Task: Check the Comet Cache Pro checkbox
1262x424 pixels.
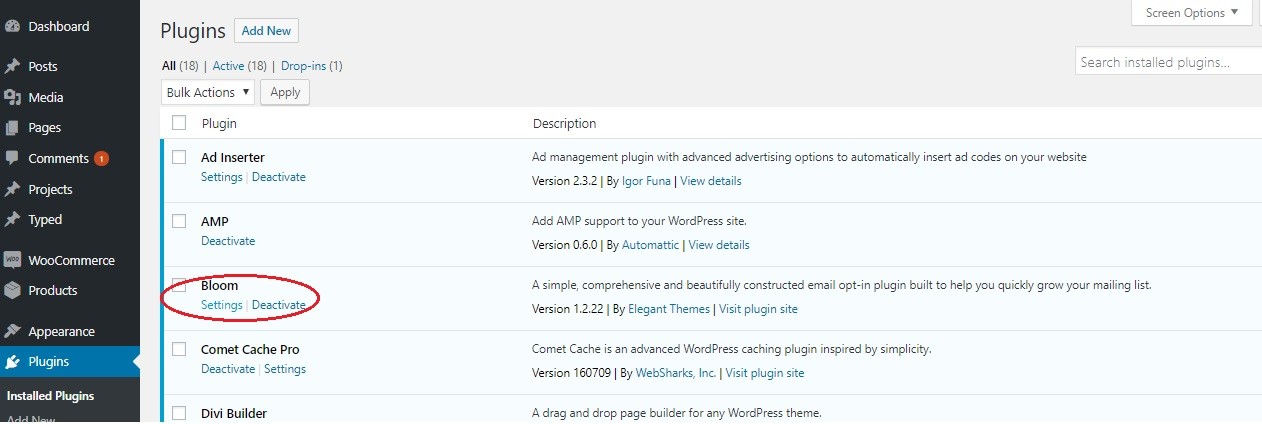Action: tap(179, 349)
